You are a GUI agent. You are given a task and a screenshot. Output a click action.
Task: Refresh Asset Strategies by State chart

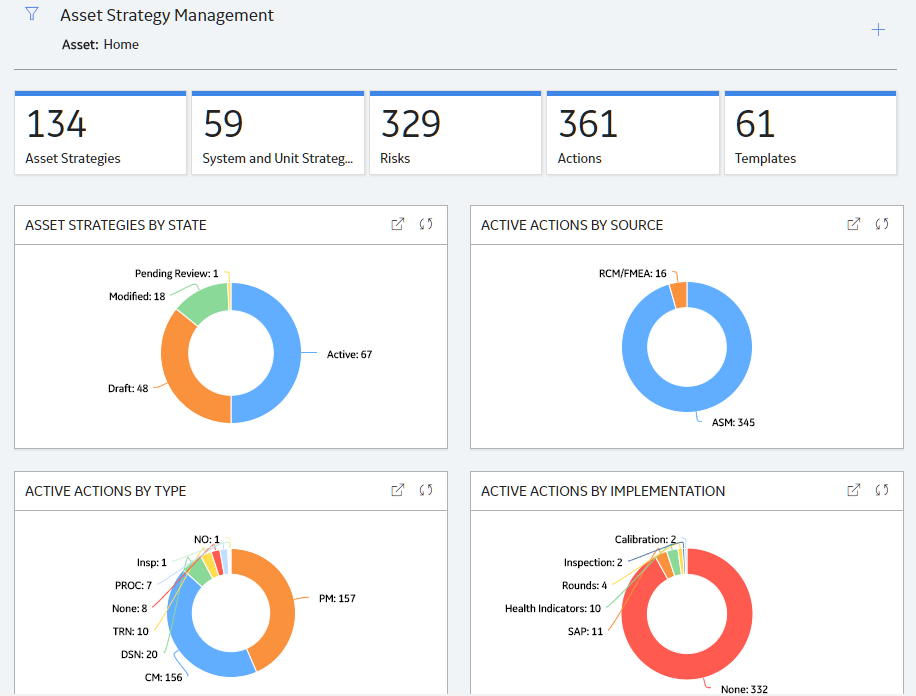coord(426,224)
